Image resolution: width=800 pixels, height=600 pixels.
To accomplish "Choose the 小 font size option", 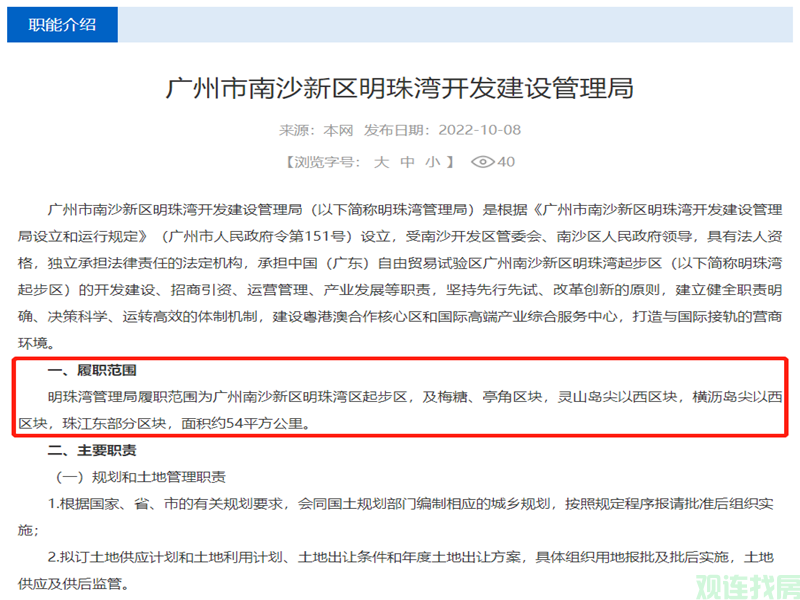I will 432,162.
